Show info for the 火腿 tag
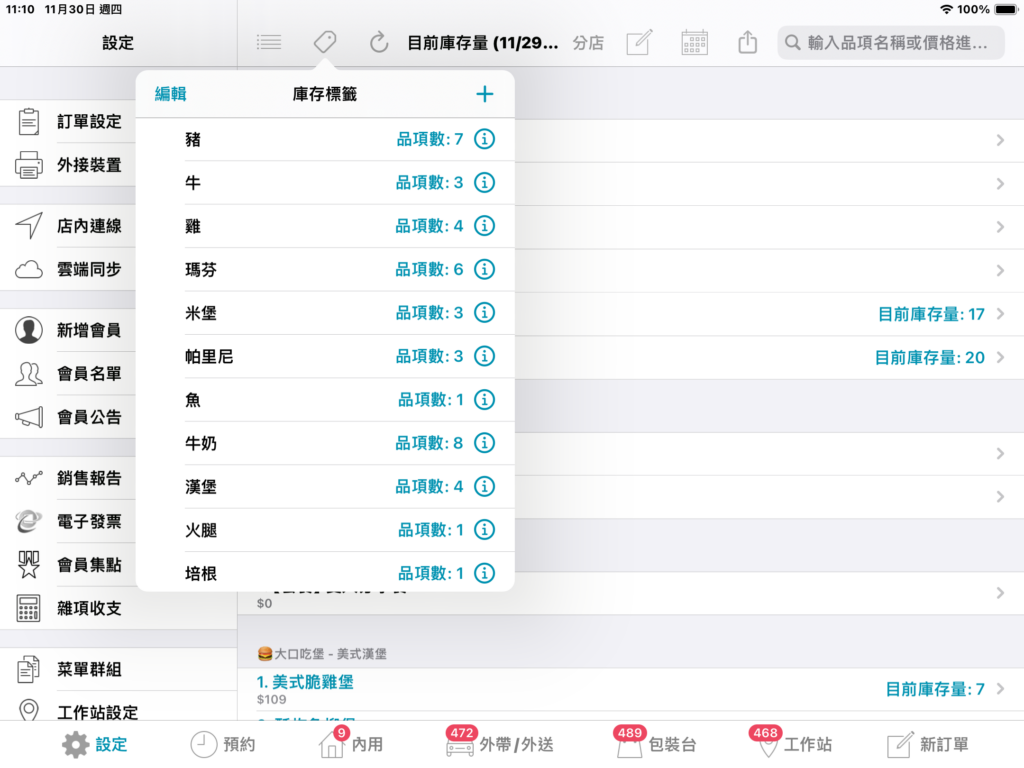The image size is (1024, 768). pos(485,530)
